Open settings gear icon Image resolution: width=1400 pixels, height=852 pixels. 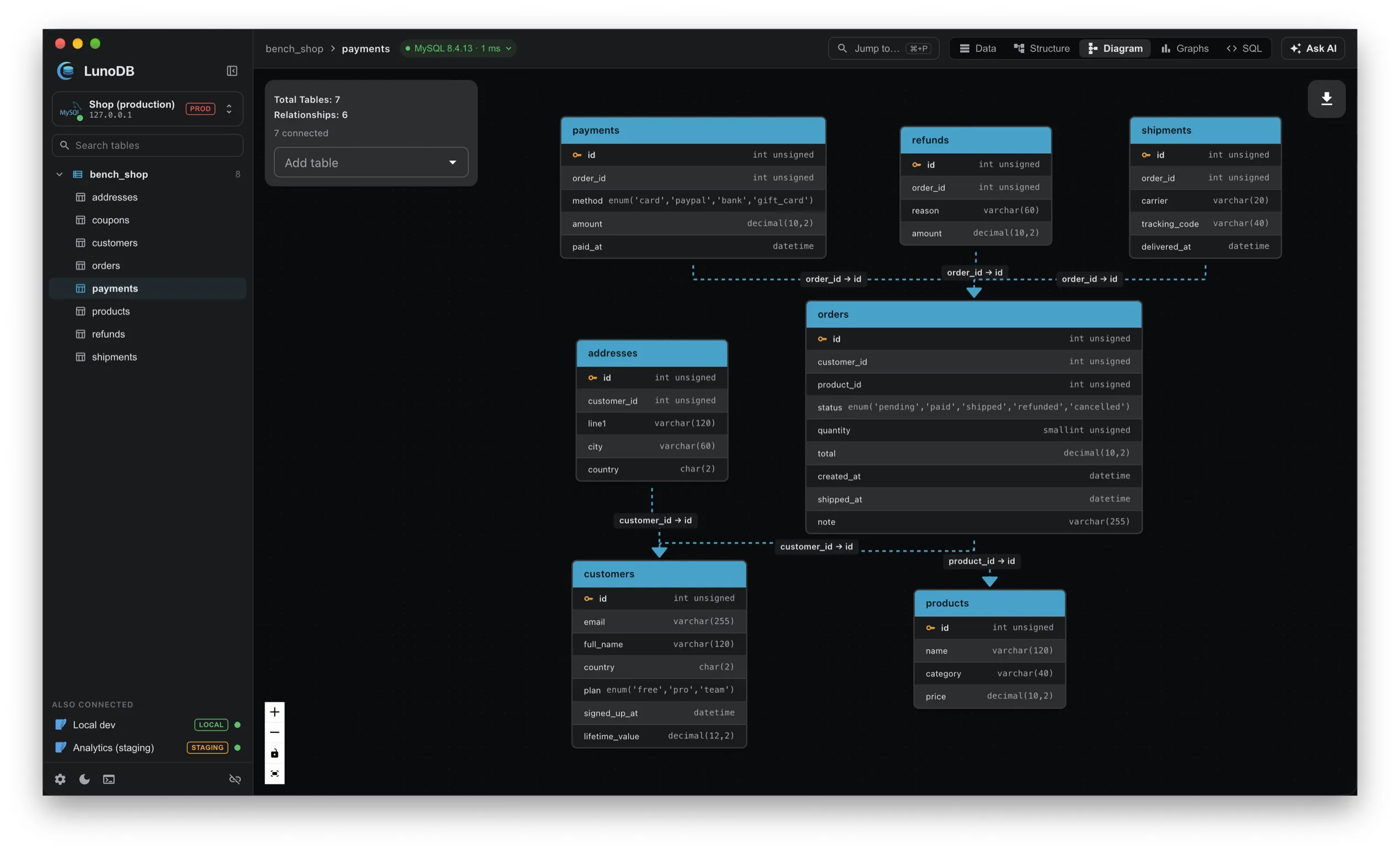point(60,779)
